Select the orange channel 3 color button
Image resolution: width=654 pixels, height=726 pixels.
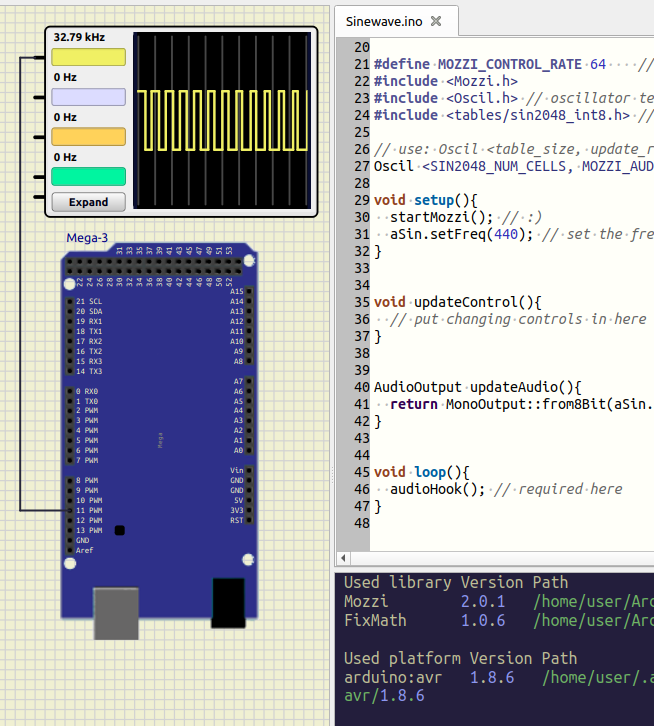[x=88, y=137]
